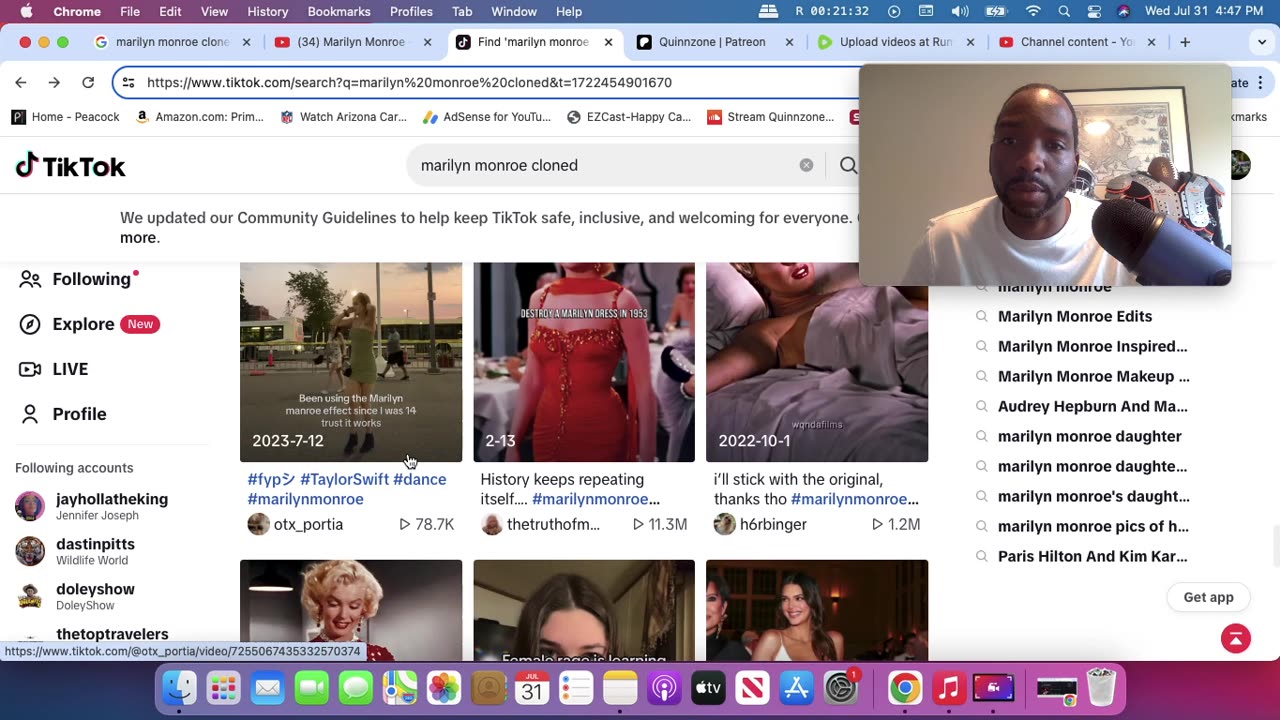This screenshot has height=720, width=1280.
Task: Open Finder from the Dock
Action: (x=180, y=688)
